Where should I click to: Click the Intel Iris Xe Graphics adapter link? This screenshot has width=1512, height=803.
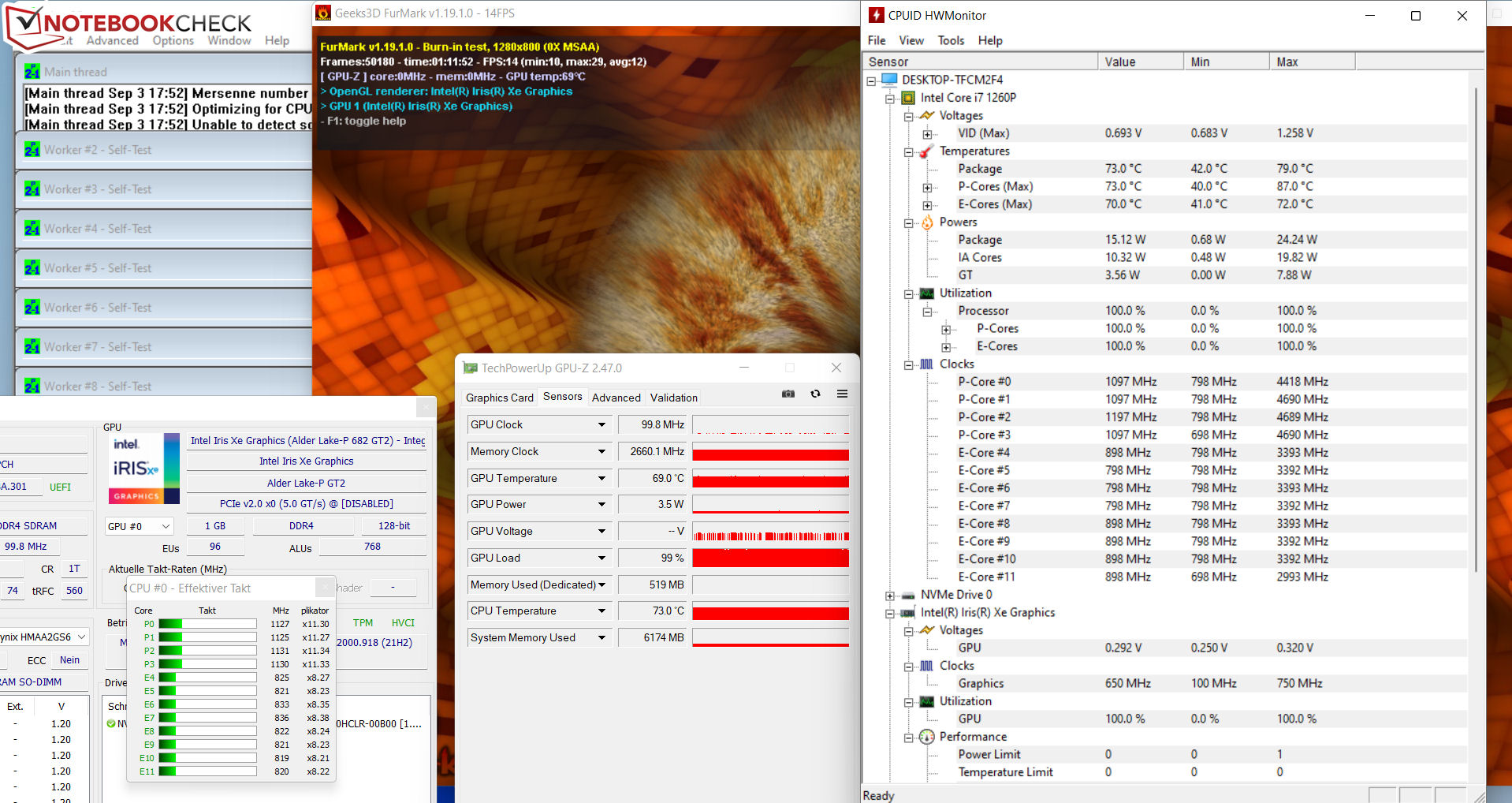coord(307,461)
